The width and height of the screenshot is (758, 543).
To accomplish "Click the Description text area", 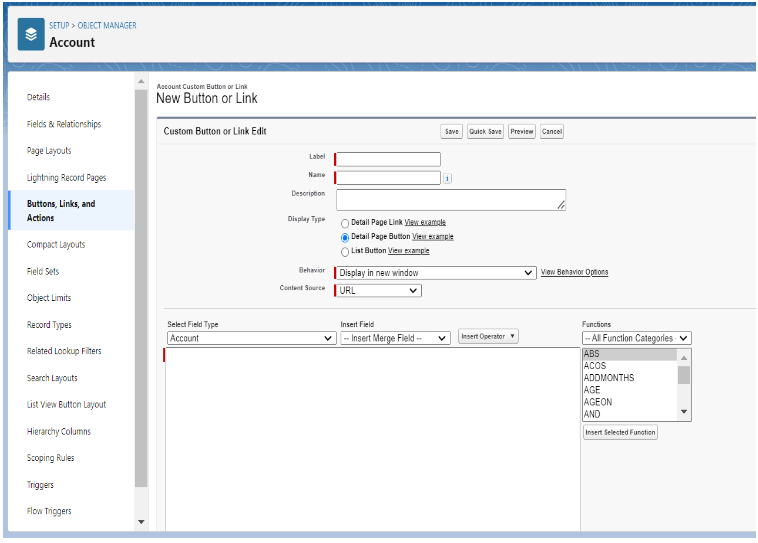I will tap(451, 200).
